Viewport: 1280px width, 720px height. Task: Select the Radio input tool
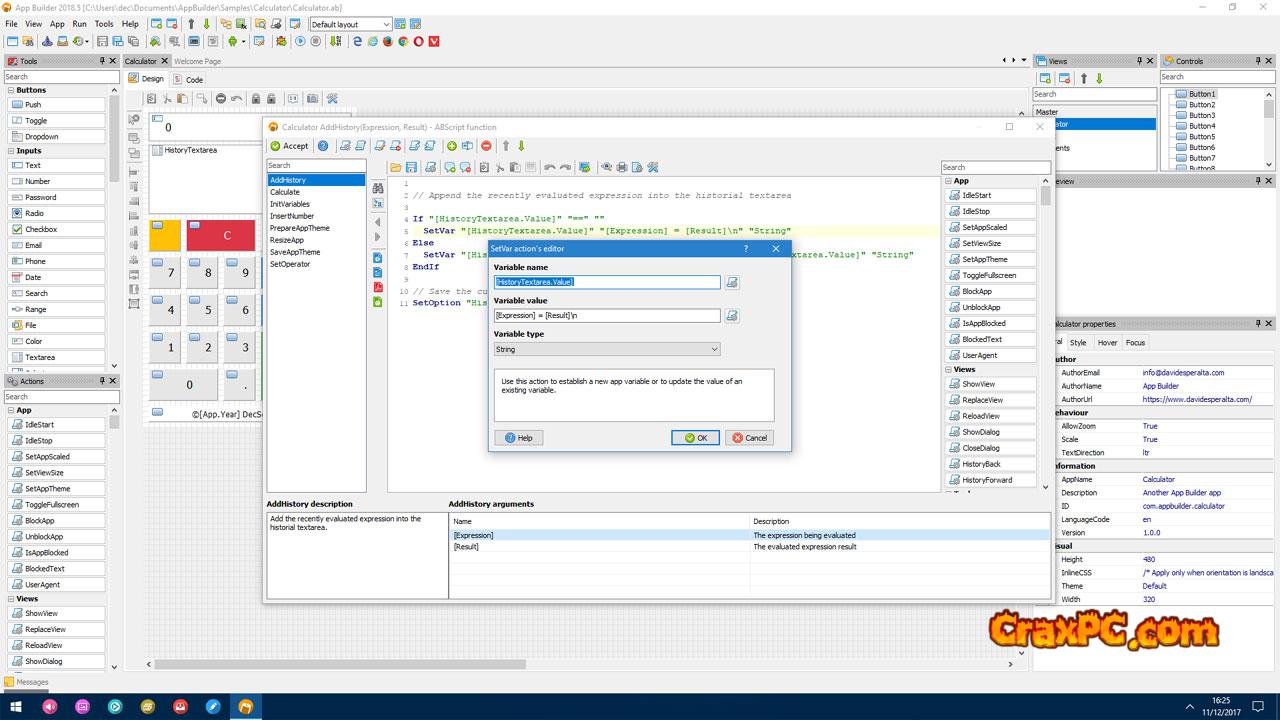[x=34, y=213]
